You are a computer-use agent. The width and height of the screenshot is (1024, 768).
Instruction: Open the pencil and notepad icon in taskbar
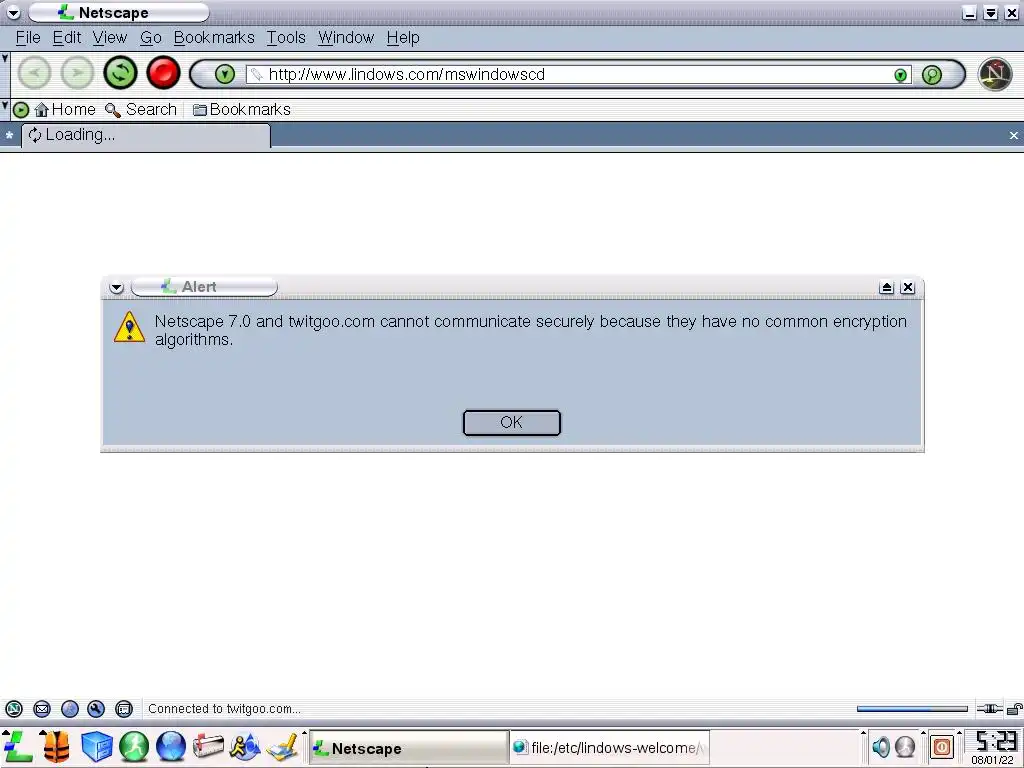pos(282,748)
